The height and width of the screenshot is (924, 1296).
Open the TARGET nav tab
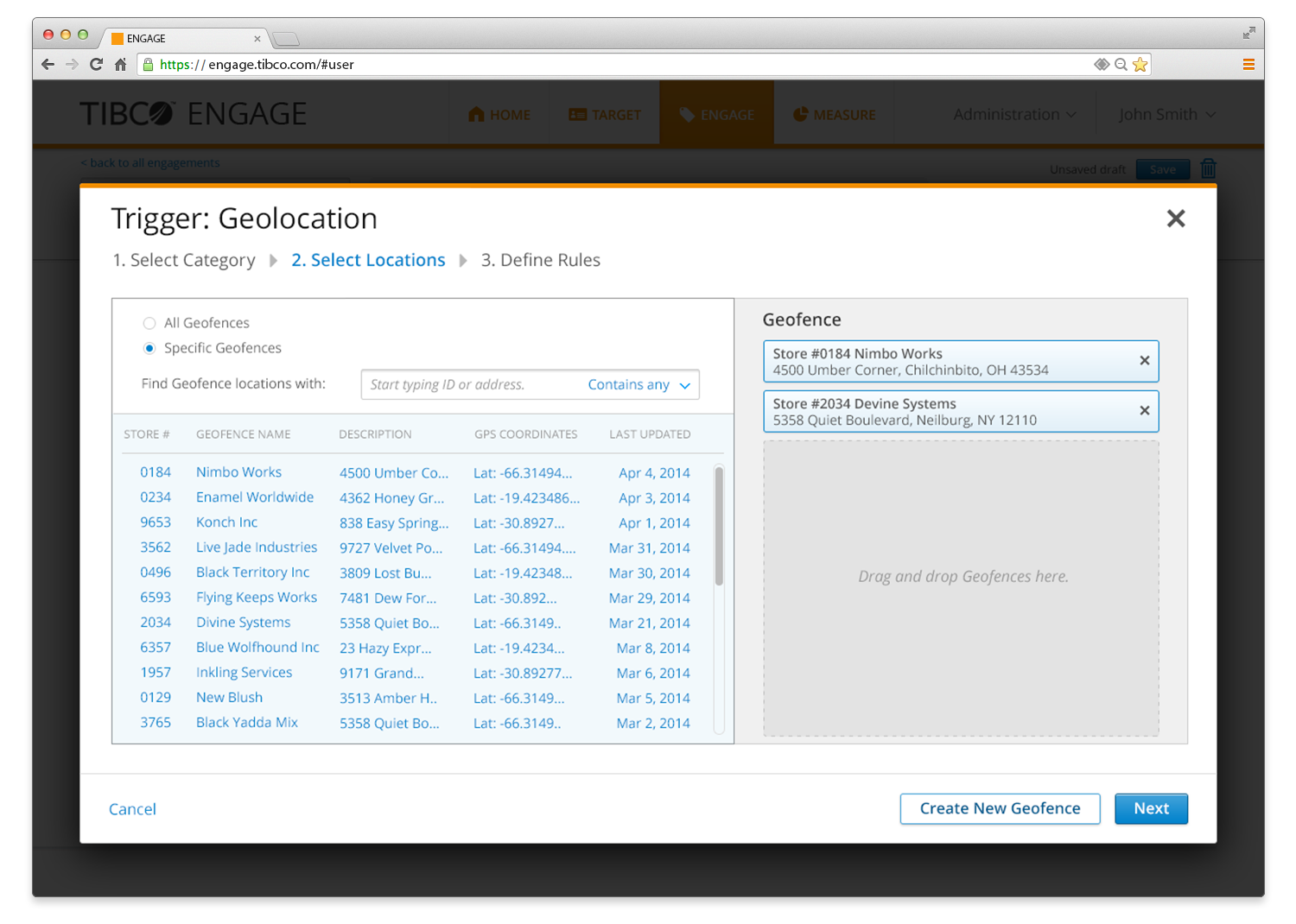click(605, 114)
